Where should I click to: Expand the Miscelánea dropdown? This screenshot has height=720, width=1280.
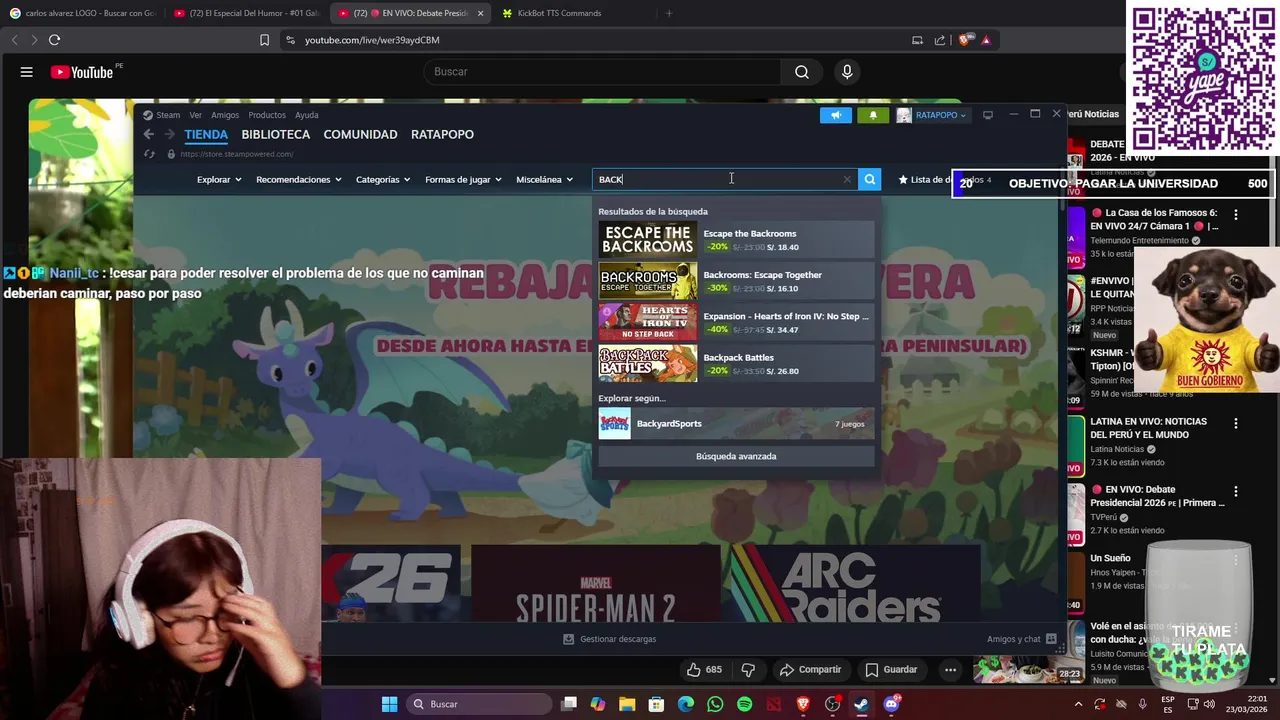click(x=545, y=180)
